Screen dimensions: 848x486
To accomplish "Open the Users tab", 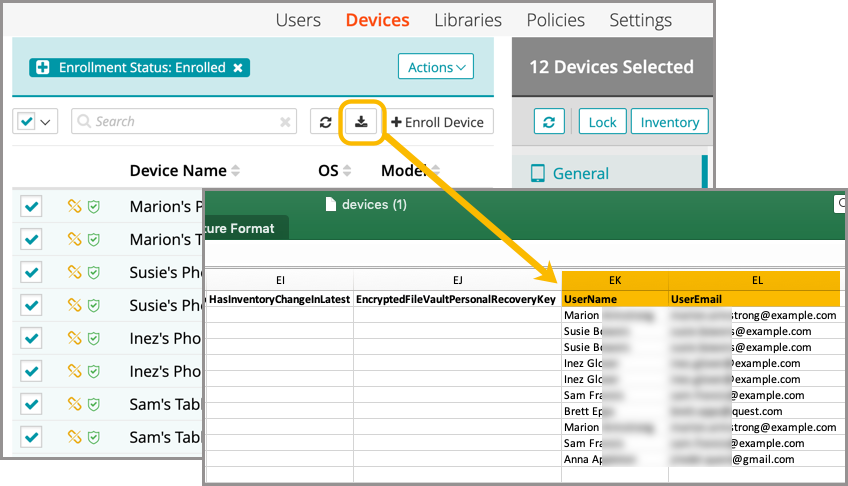I will (x=298, y=20).
